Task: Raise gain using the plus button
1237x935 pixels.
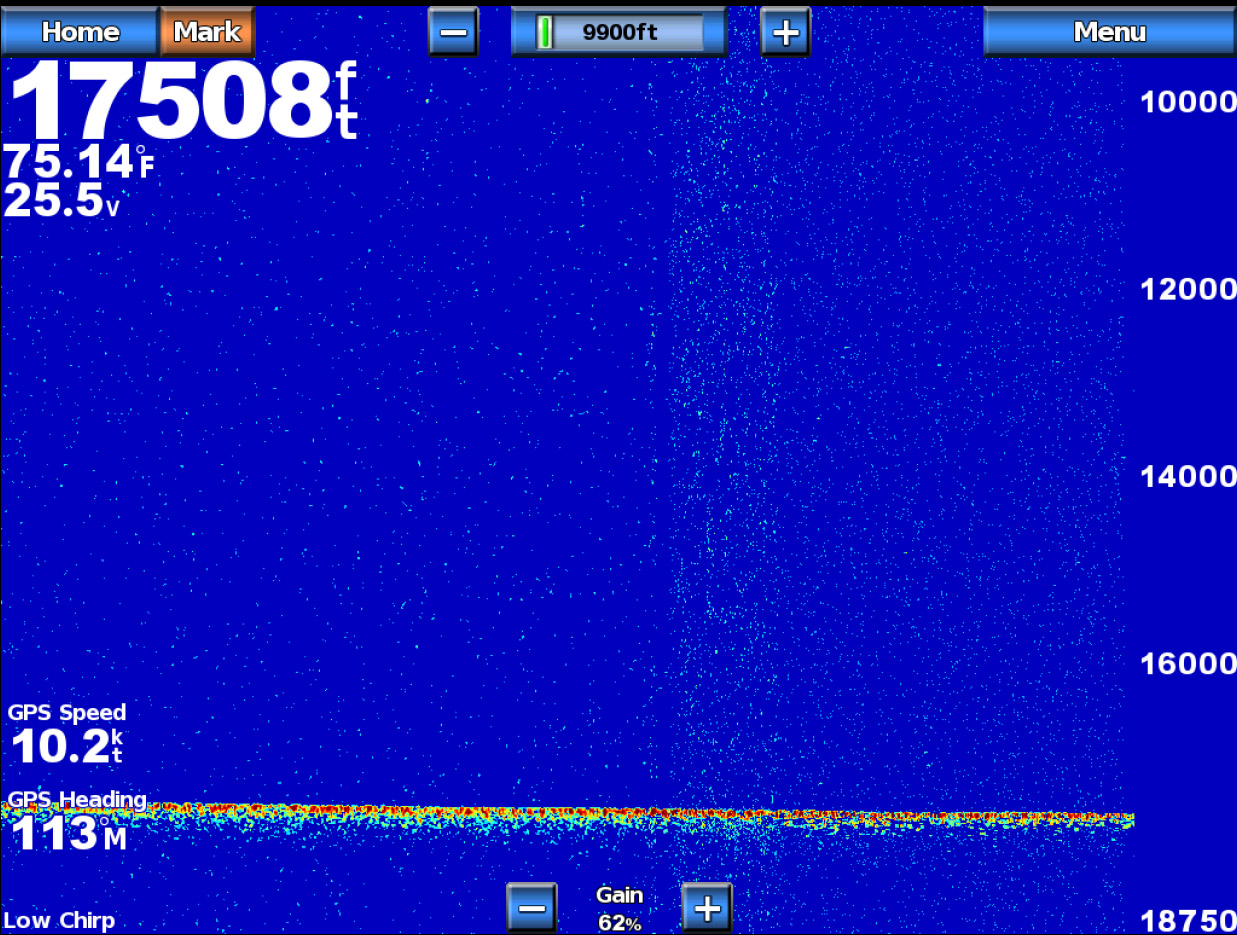Action: click(707, 908)
